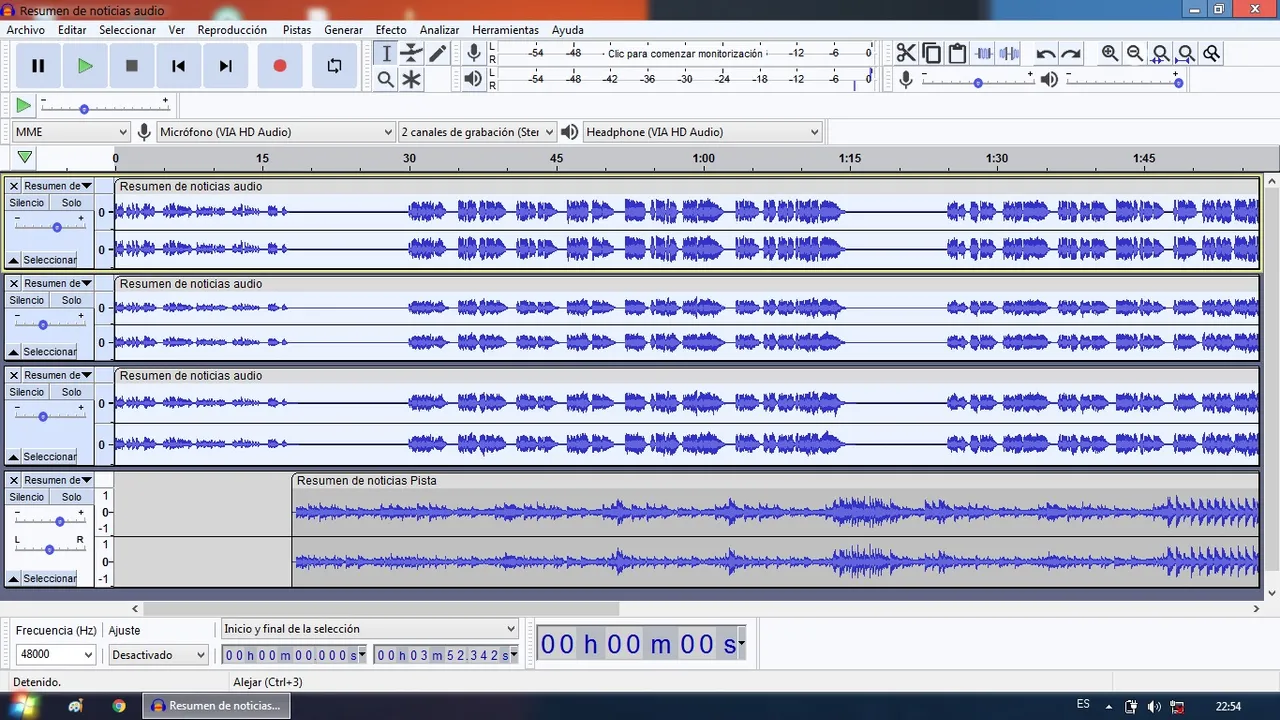Screen dimensions: 1280x720
Task: Open the Herramientas menu
Action: tap(505, 30)
